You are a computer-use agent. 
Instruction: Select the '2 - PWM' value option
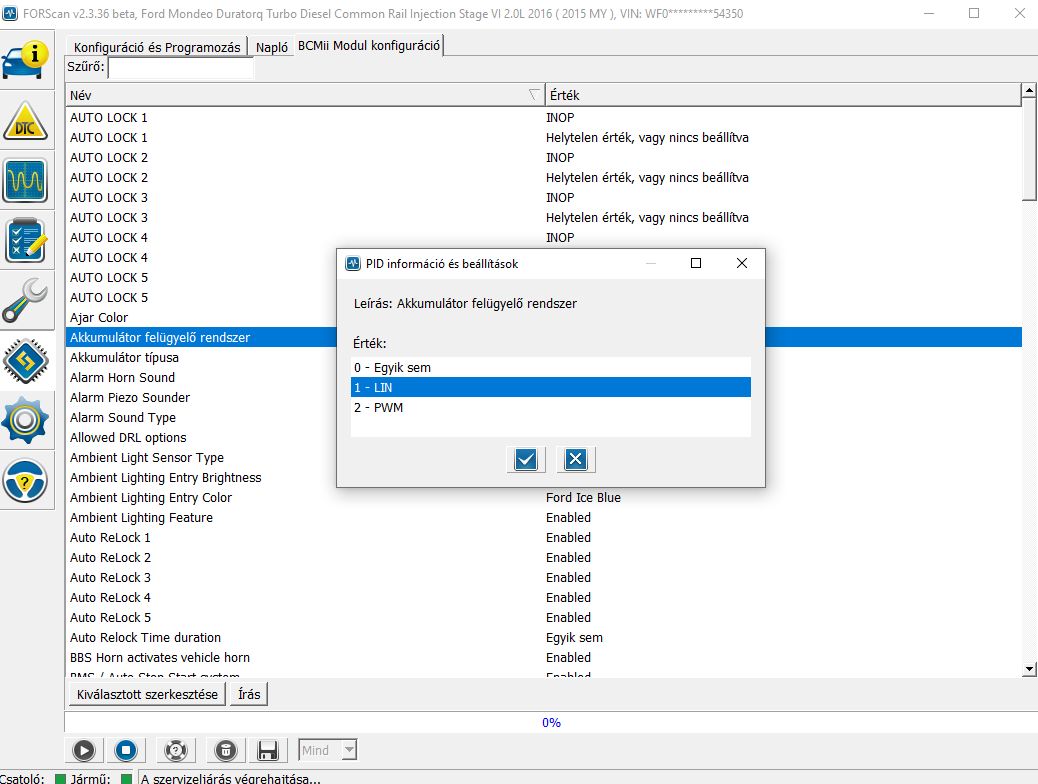[551, 407]
